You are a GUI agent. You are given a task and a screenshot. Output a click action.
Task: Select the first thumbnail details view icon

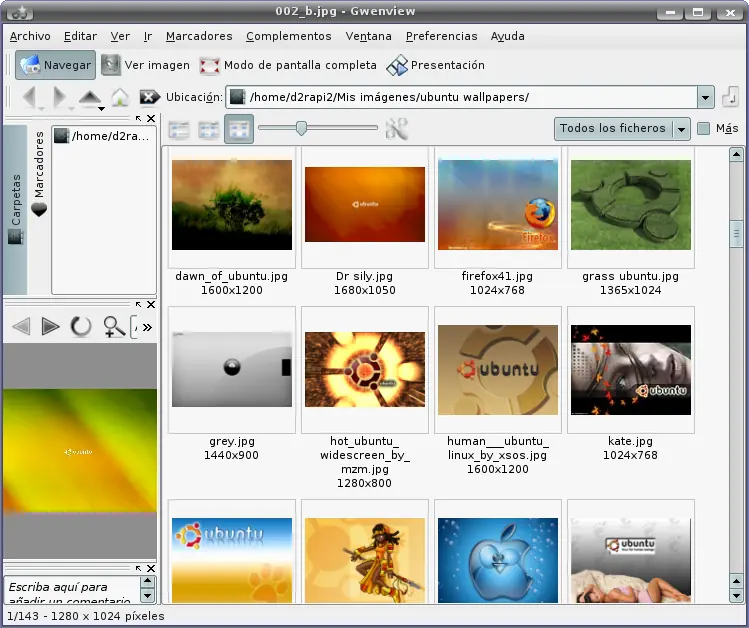[179, 129]
